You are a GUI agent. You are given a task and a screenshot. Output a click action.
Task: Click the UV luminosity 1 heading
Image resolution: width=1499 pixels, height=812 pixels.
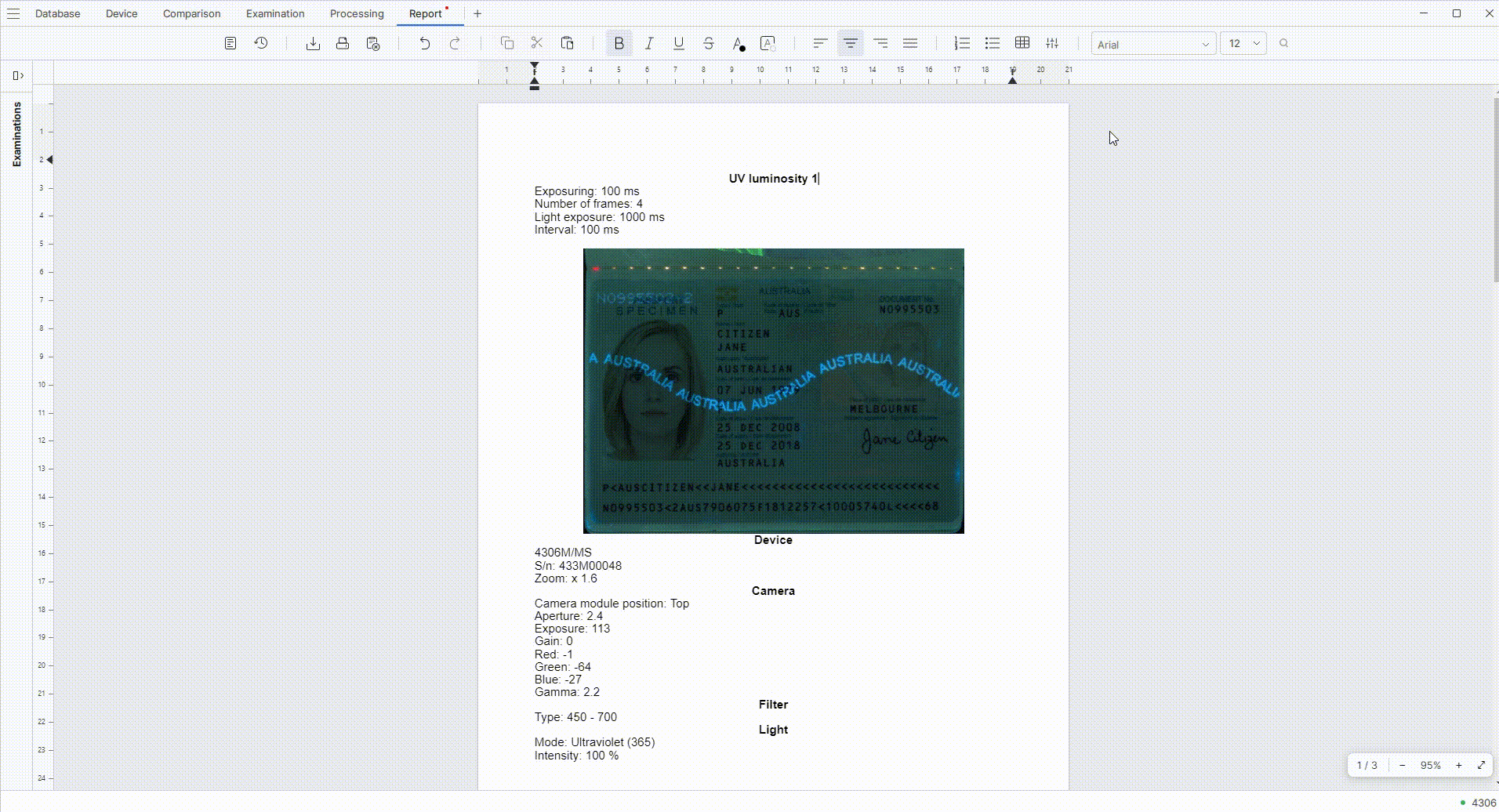tap(773, 179)
